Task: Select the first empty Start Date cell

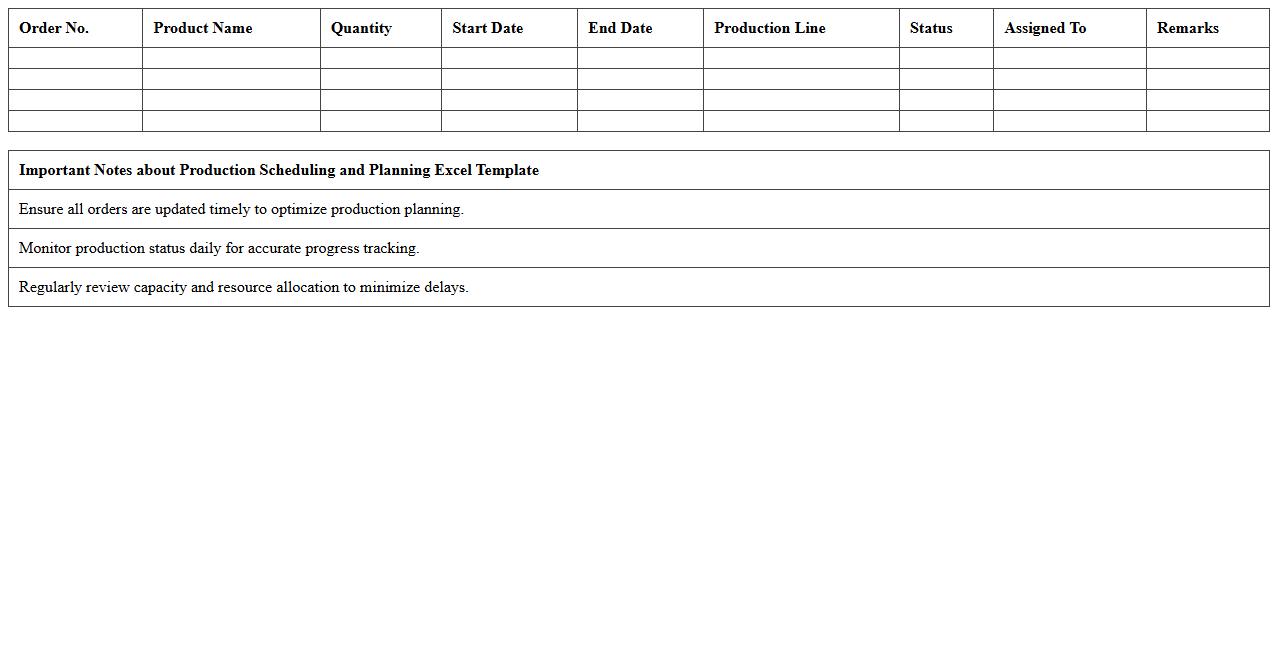Action: pyautogui.click(x=508, y=57)
